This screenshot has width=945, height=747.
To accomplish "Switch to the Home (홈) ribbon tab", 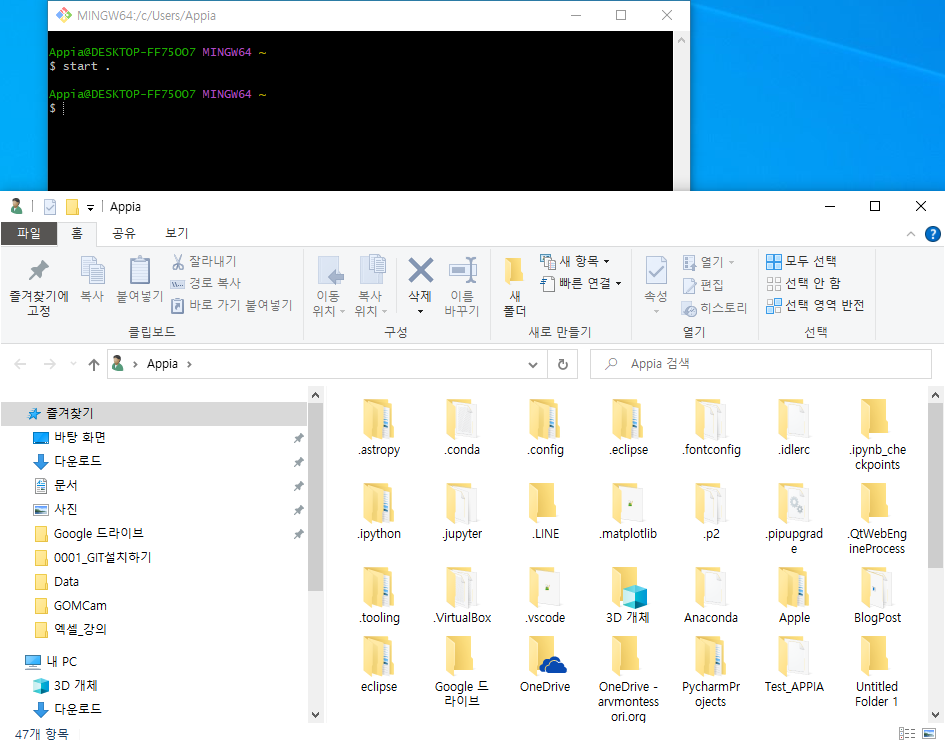I will click(x=77, y=233).
